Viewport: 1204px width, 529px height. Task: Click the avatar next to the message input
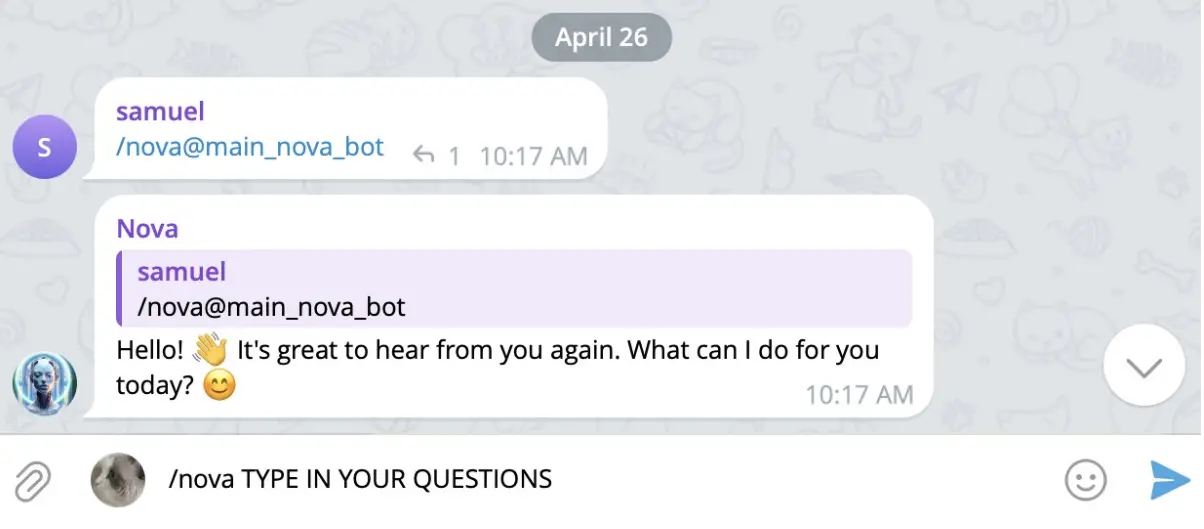pyautogui.click(x=118, y=480)
